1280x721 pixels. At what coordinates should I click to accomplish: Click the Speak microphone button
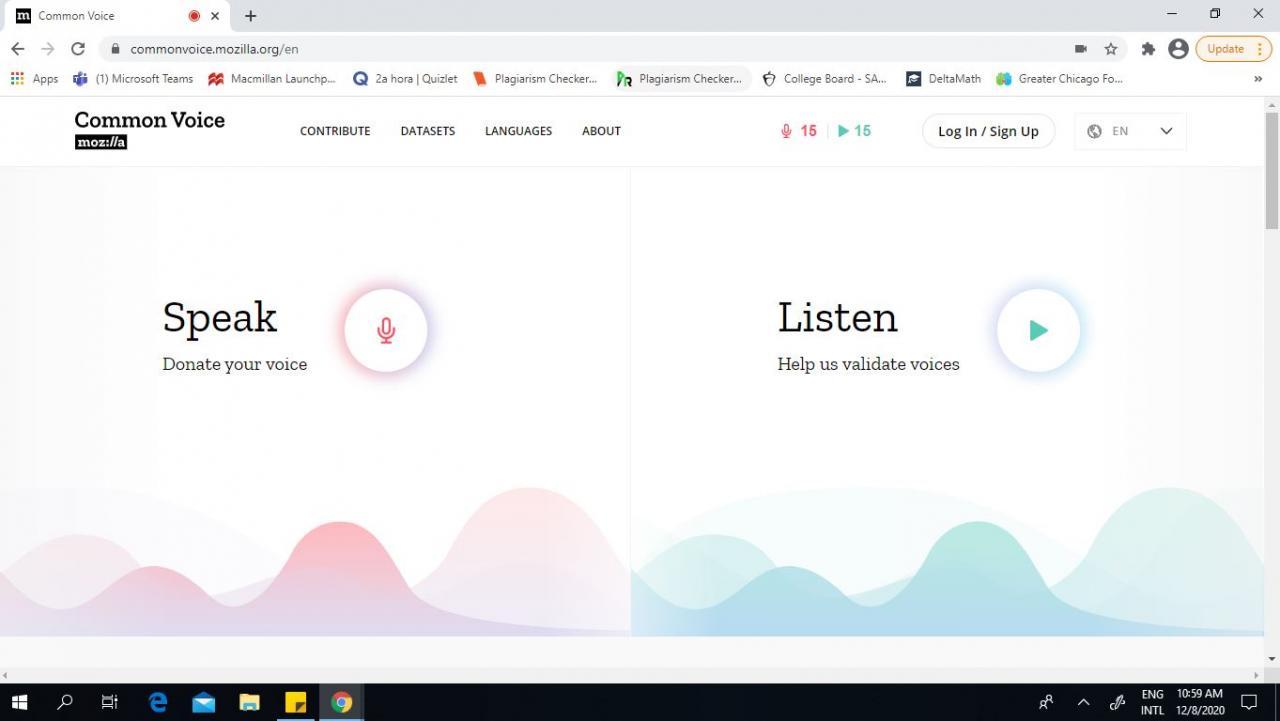point(386,330)
